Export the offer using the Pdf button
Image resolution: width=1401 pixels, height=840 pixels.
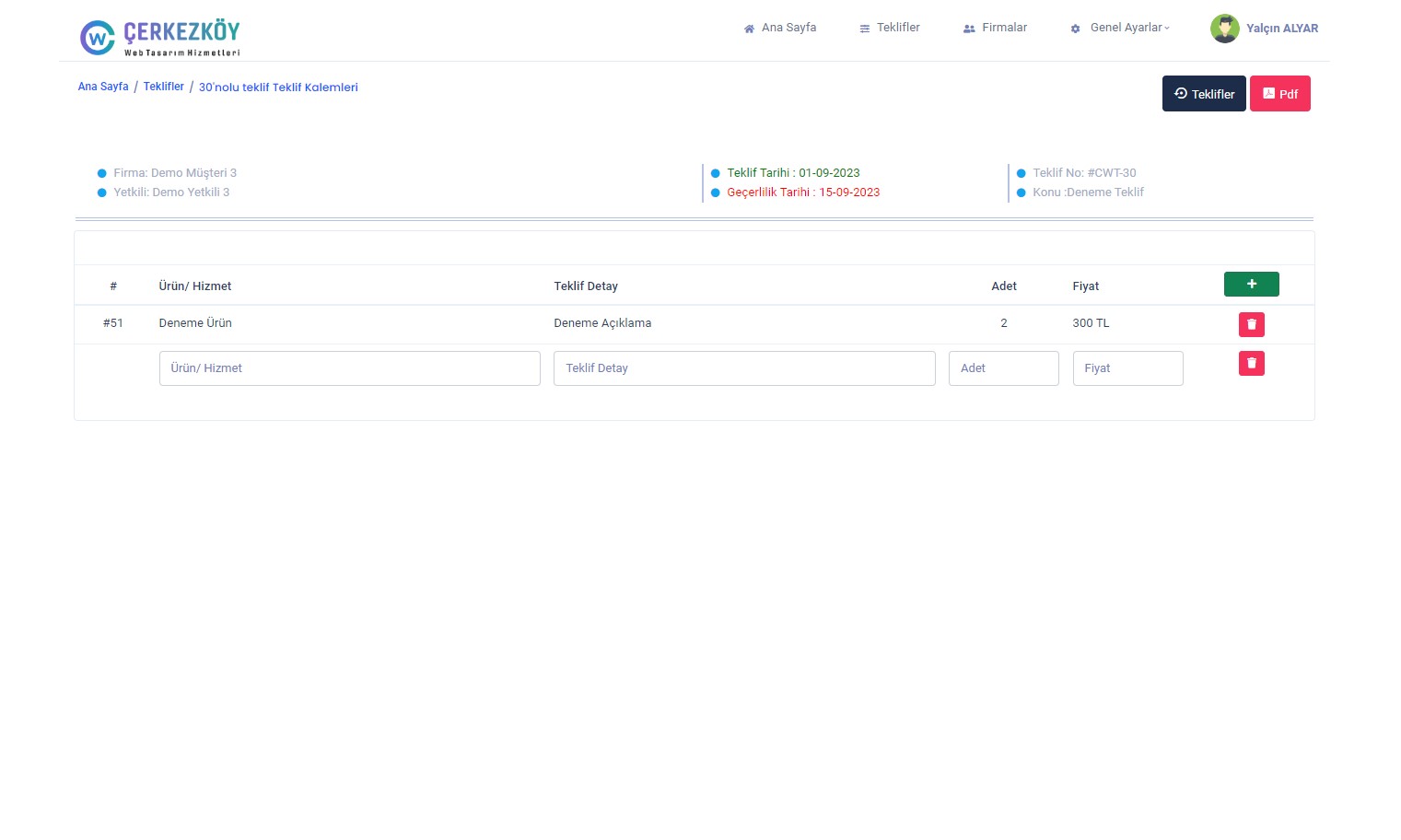(1279, 94)
